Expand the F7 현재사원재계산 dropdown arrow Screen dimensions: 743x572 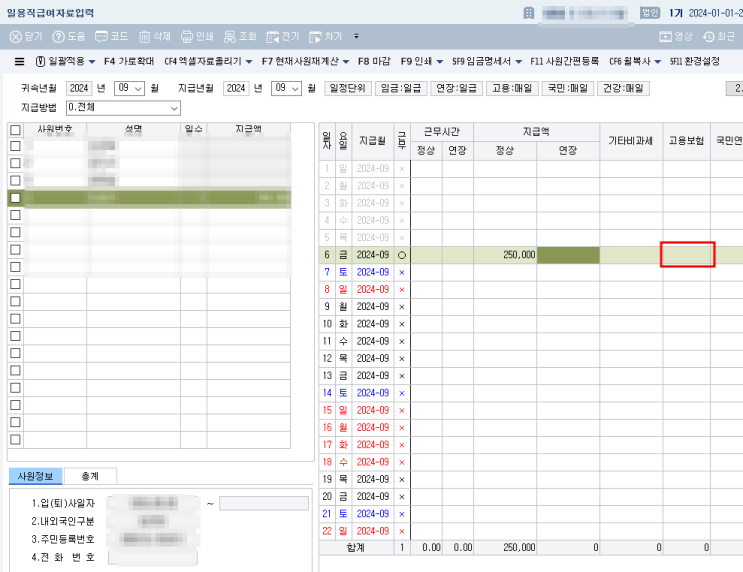(x=346, y=62)
